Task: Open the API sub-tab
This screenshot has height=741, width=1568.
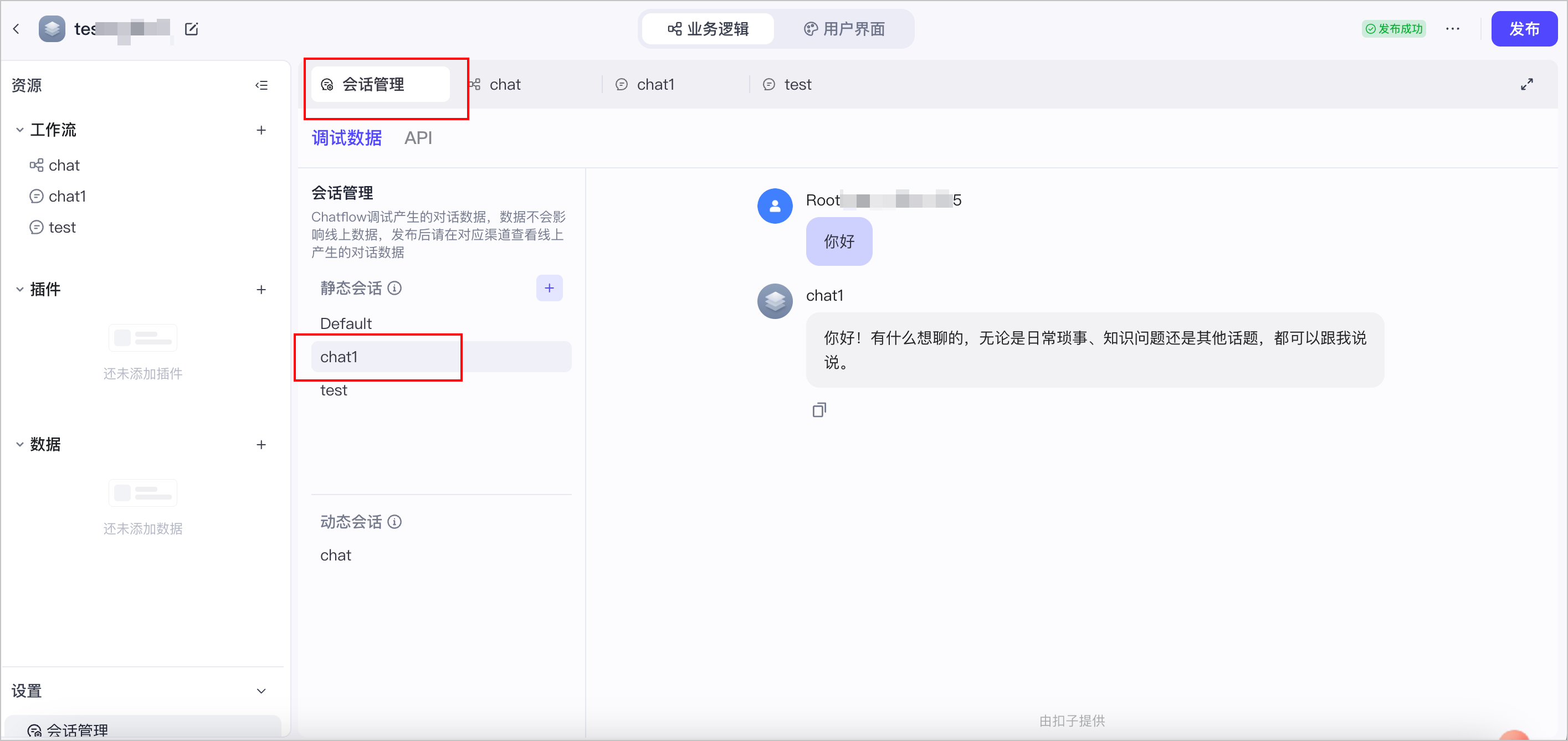Action: (x=418, y=138)
